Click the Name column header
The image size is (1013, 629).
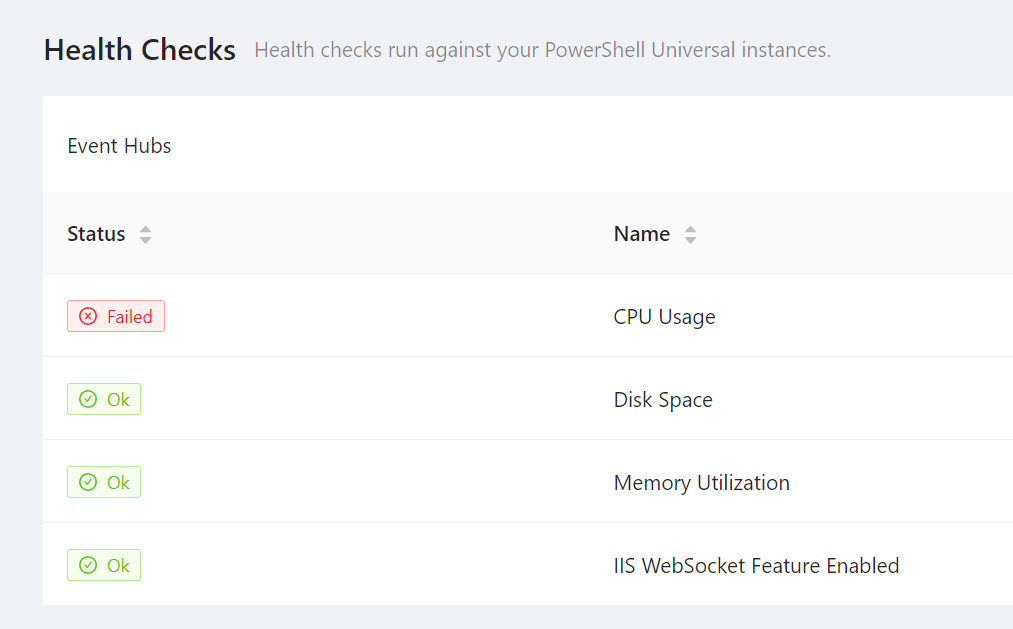pos(642,234)
